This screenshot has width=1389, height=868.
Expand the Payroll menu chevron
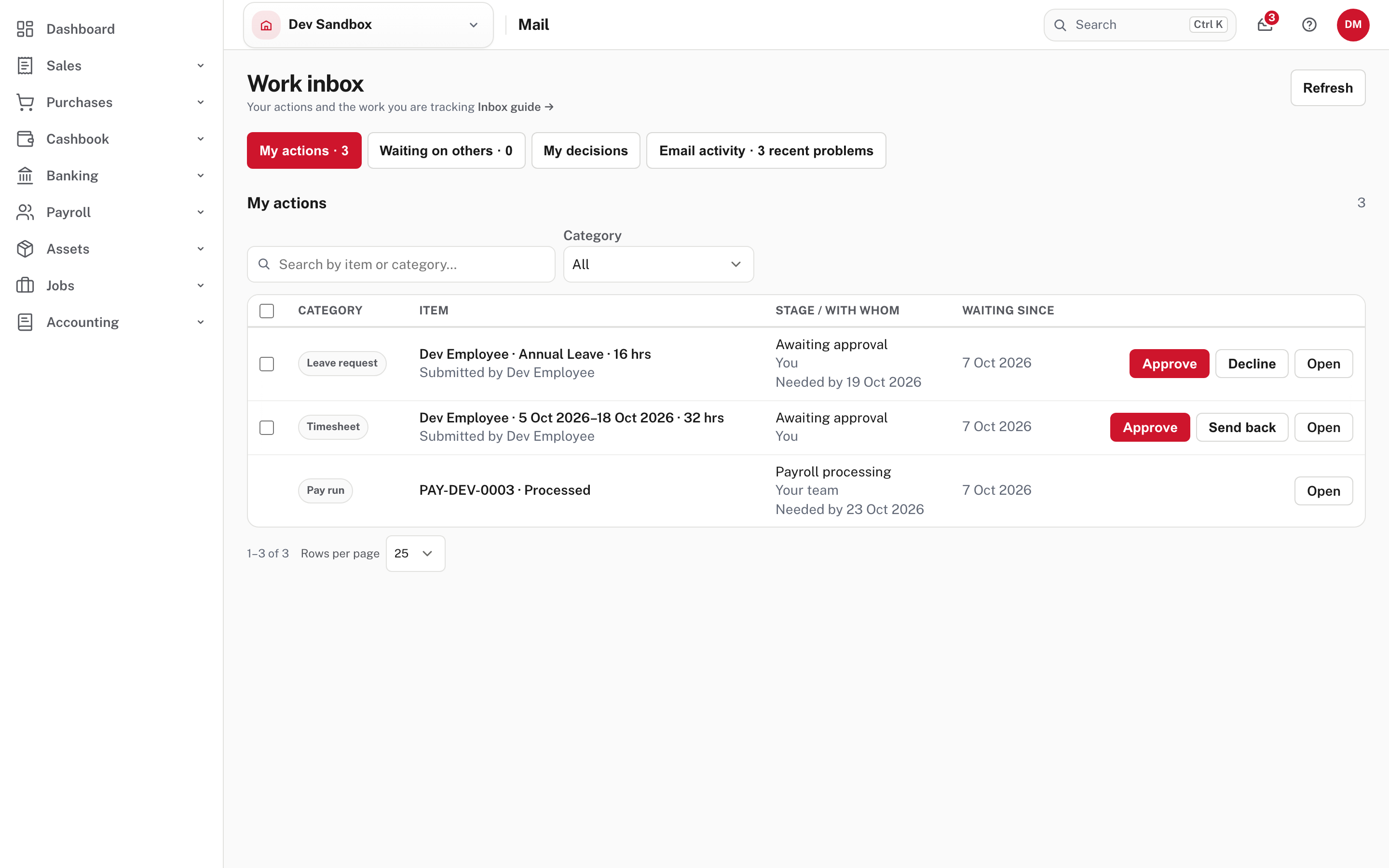(201, 212)
